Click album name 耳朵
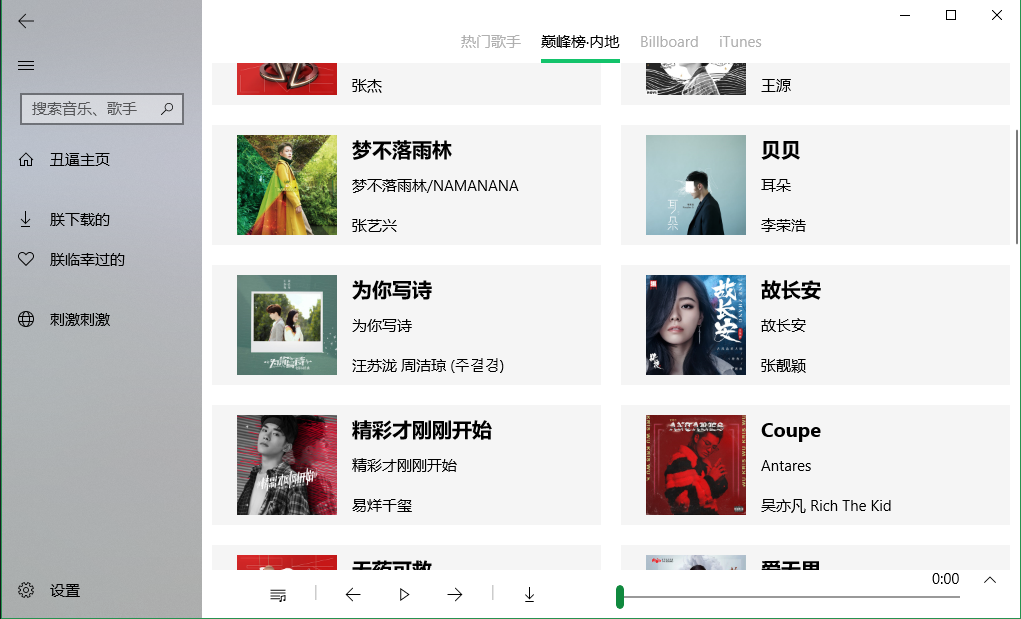This screenshot has width=1021, height=619. [776, 186]
